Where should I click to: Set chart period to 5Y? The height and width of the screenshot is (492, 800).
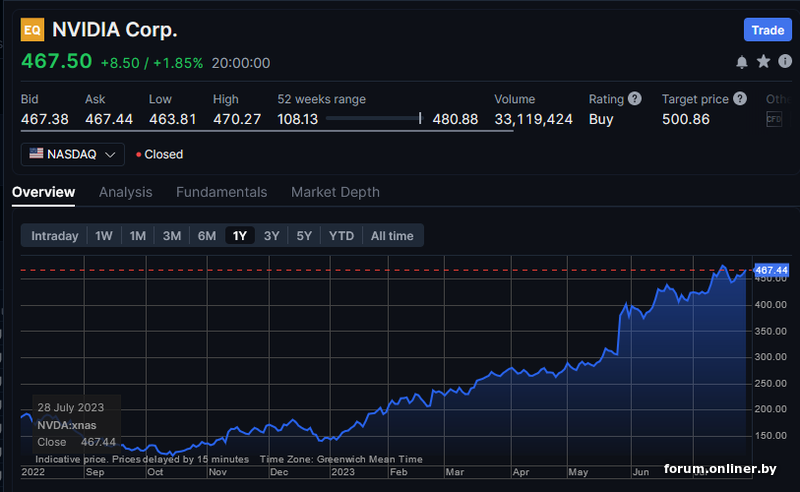pos(304,236)
